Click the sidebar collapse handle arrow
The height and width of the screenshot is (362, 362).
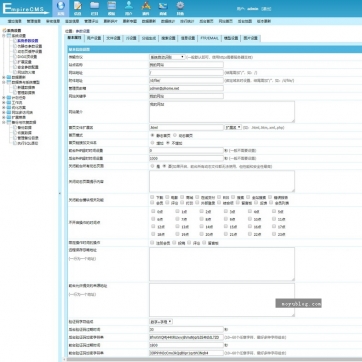coord(60,193)
